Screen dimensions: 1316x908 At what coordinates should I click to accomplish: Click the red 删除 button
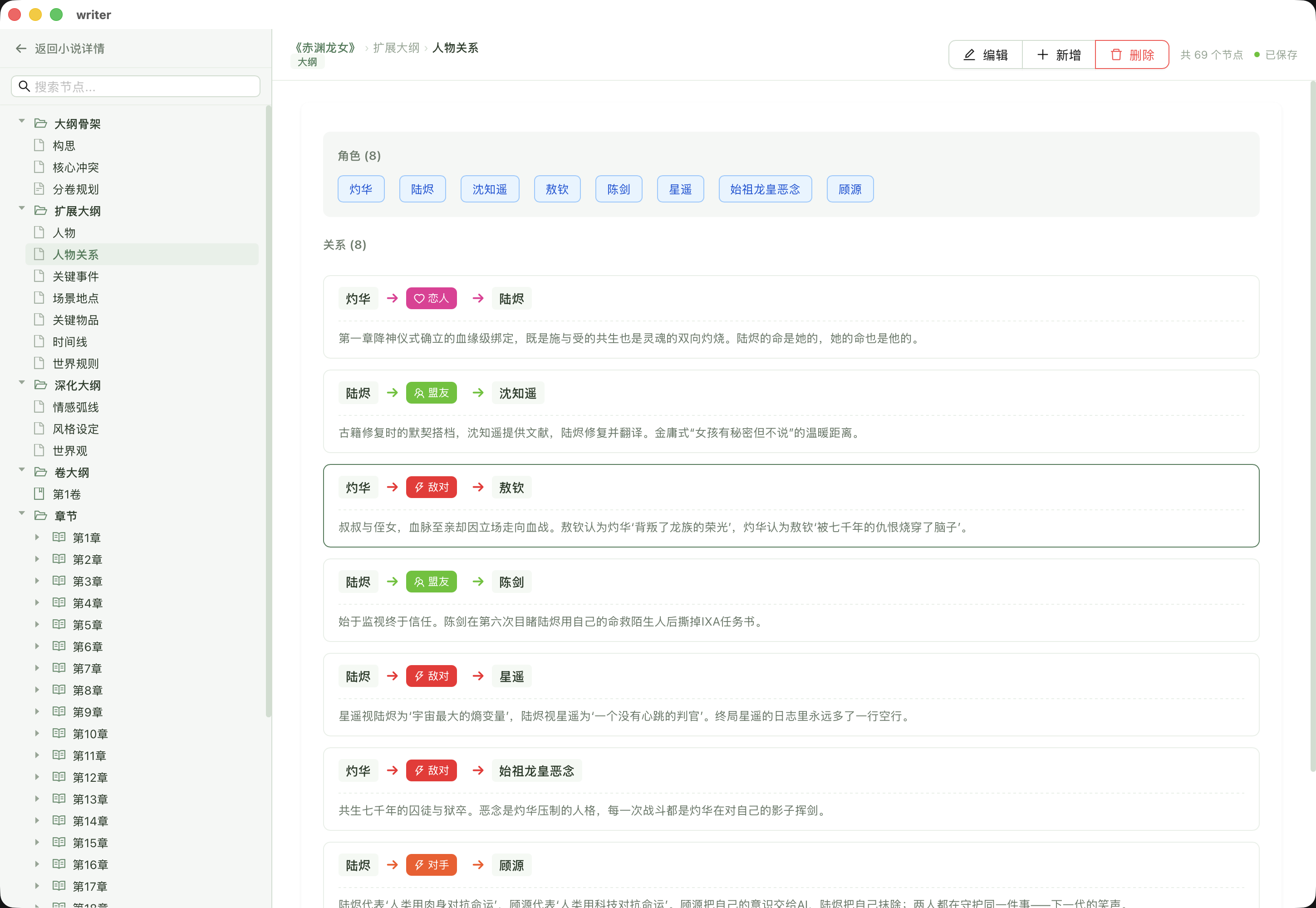point(1132,54)
